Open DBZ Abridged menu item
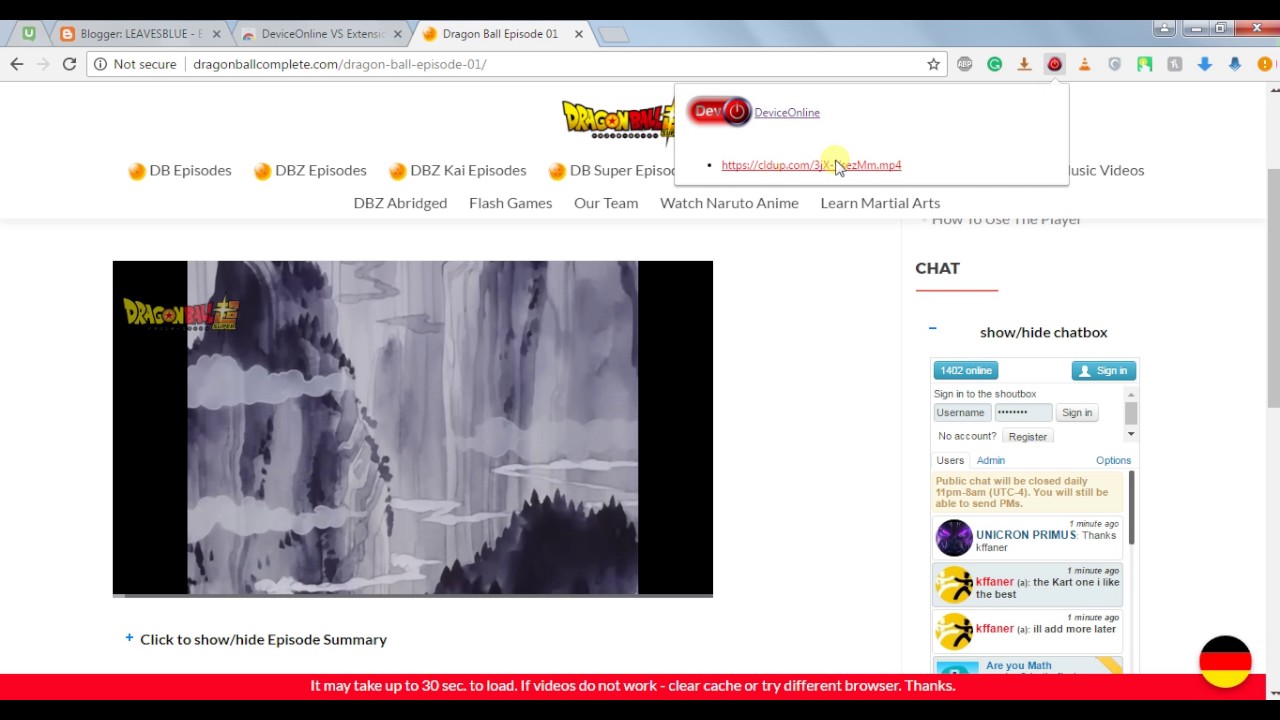The width and height of the screenshot is (1280, 720). [400, 203]
